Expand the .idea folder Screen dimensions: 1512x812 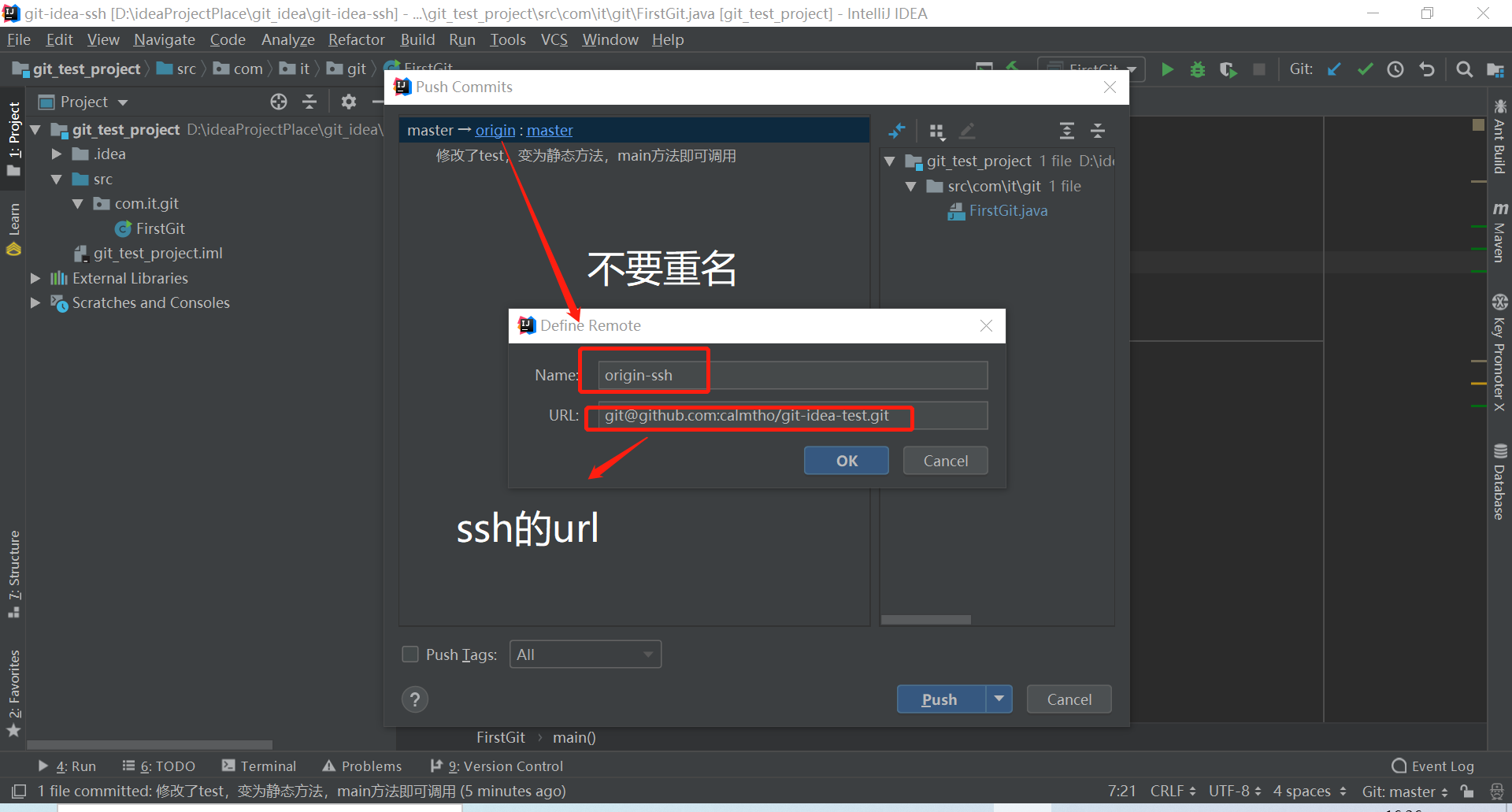click(x=57, y=154)
